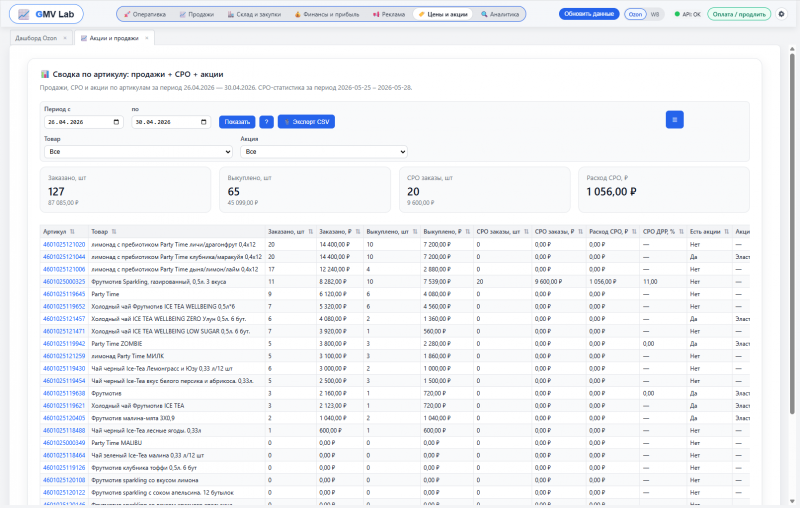Viewport: 800px width, 508px height.
Task: Open article link 4601025000325
Action: [x=64, y=282]
